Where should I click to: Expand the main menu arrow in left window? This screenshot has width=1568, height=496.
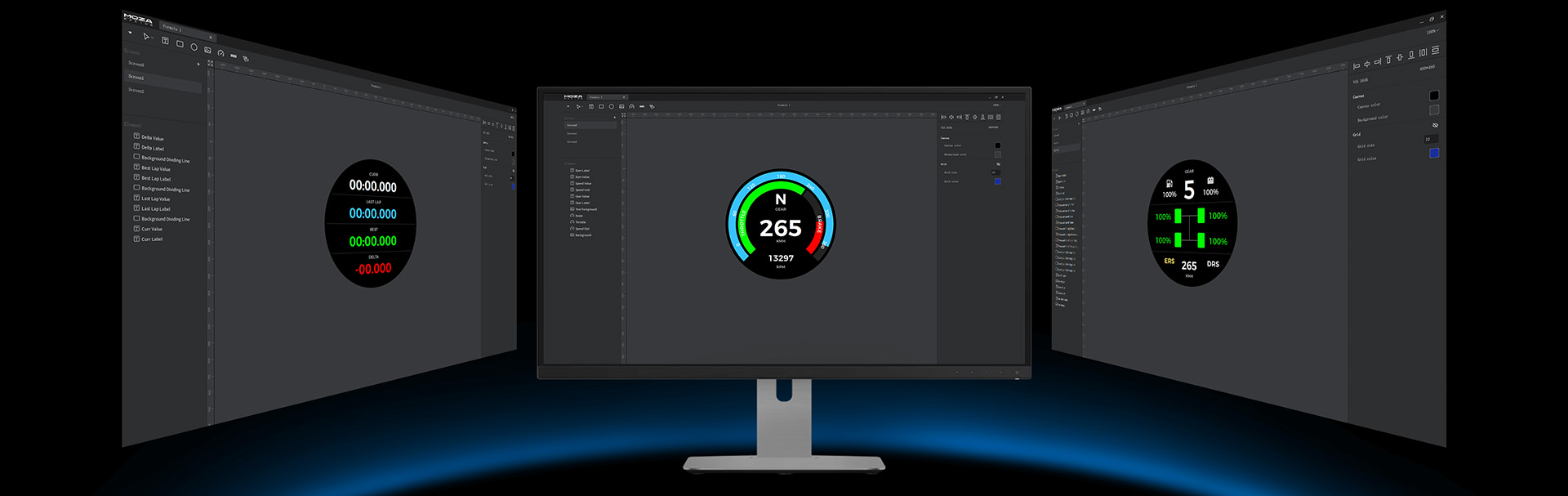click(130, 33)
